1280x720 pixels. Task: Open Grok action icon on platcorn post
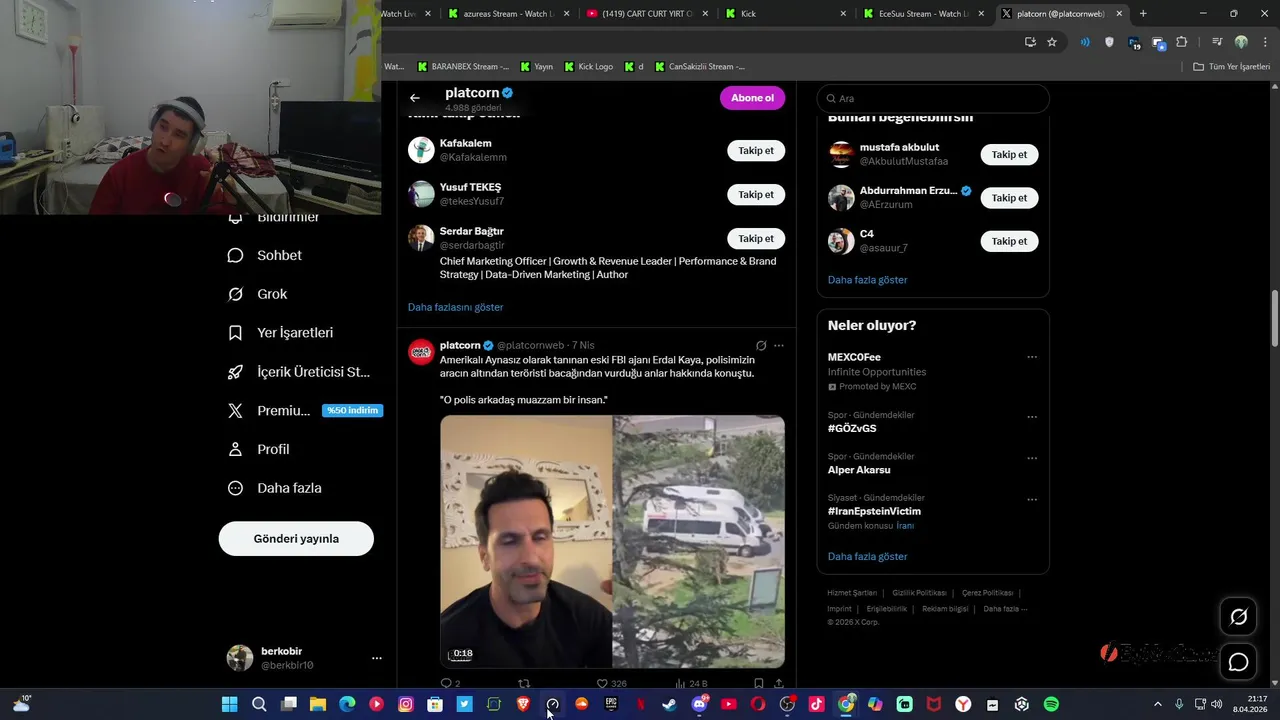tap(761, 345)
